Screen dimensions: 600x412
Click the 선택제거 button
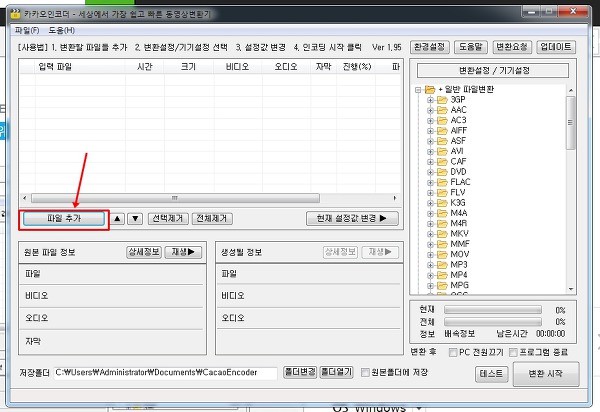click(x=168, y=218)
